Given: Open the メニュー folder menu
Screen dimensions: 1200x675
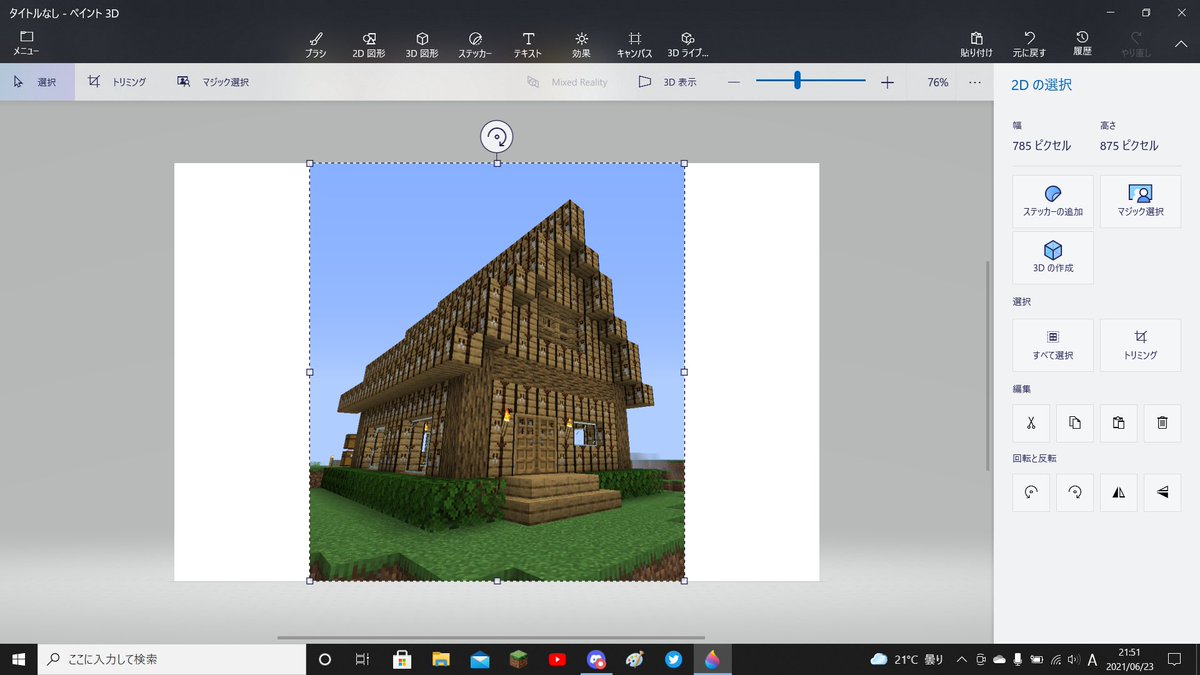Looking at the screenshot, I should [26, 42].
